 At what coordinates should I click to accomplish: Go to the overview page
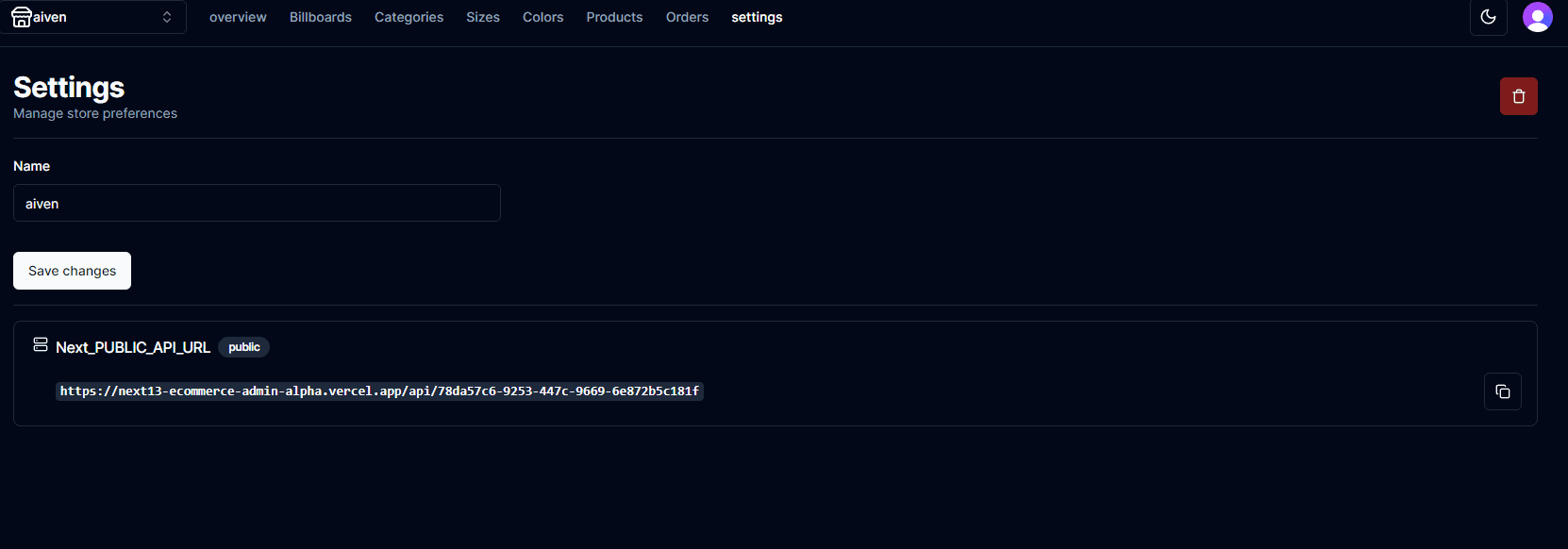coord(238,17)
